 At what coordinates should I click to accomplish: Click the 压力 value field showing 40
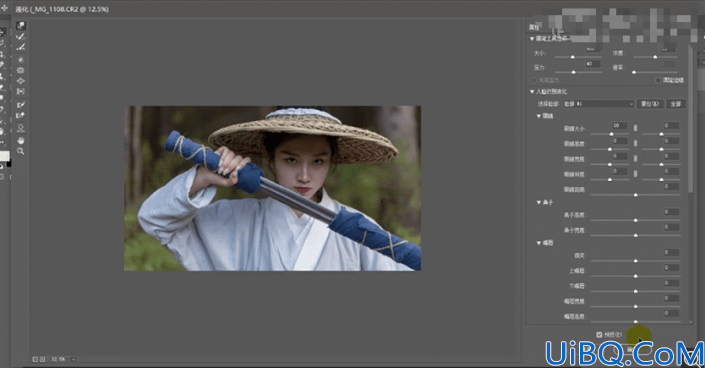[593, 64]
